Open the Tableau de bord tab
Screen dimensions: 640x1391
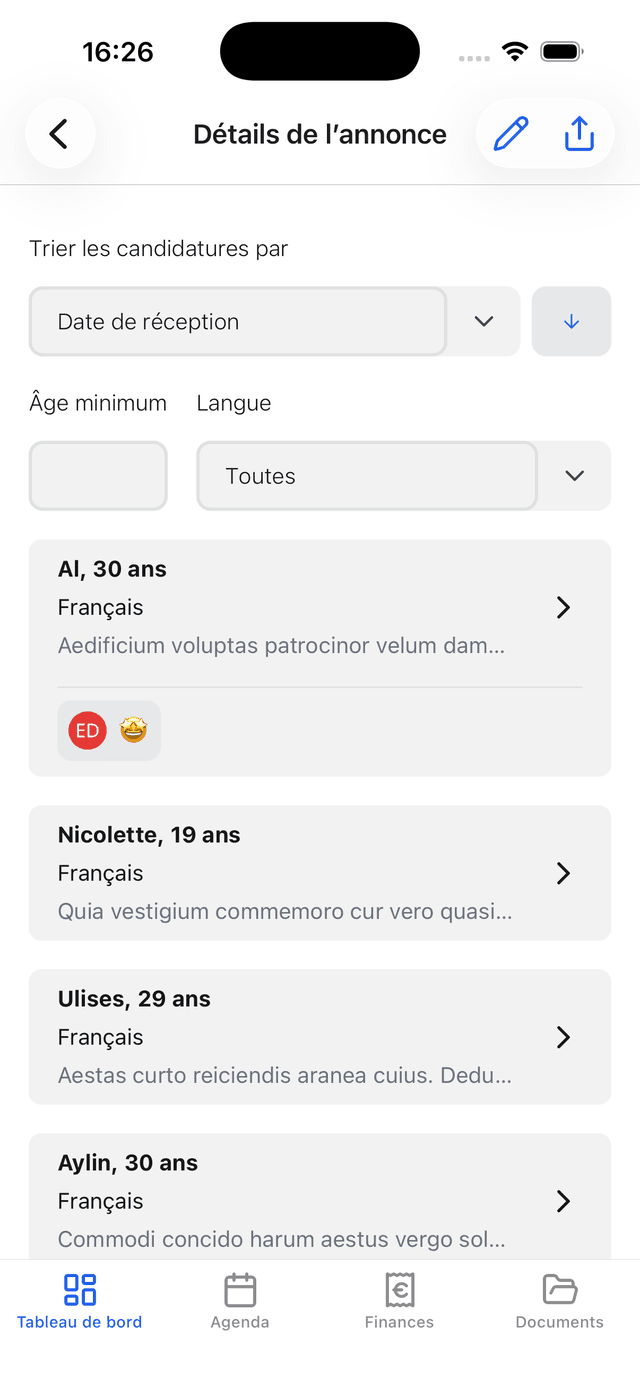(x=80, y=1301)
